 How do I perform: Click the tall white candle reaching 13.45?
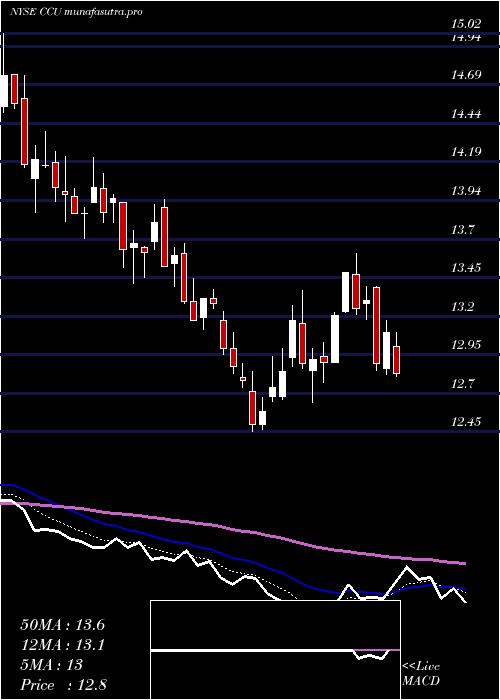click(346, 292)
